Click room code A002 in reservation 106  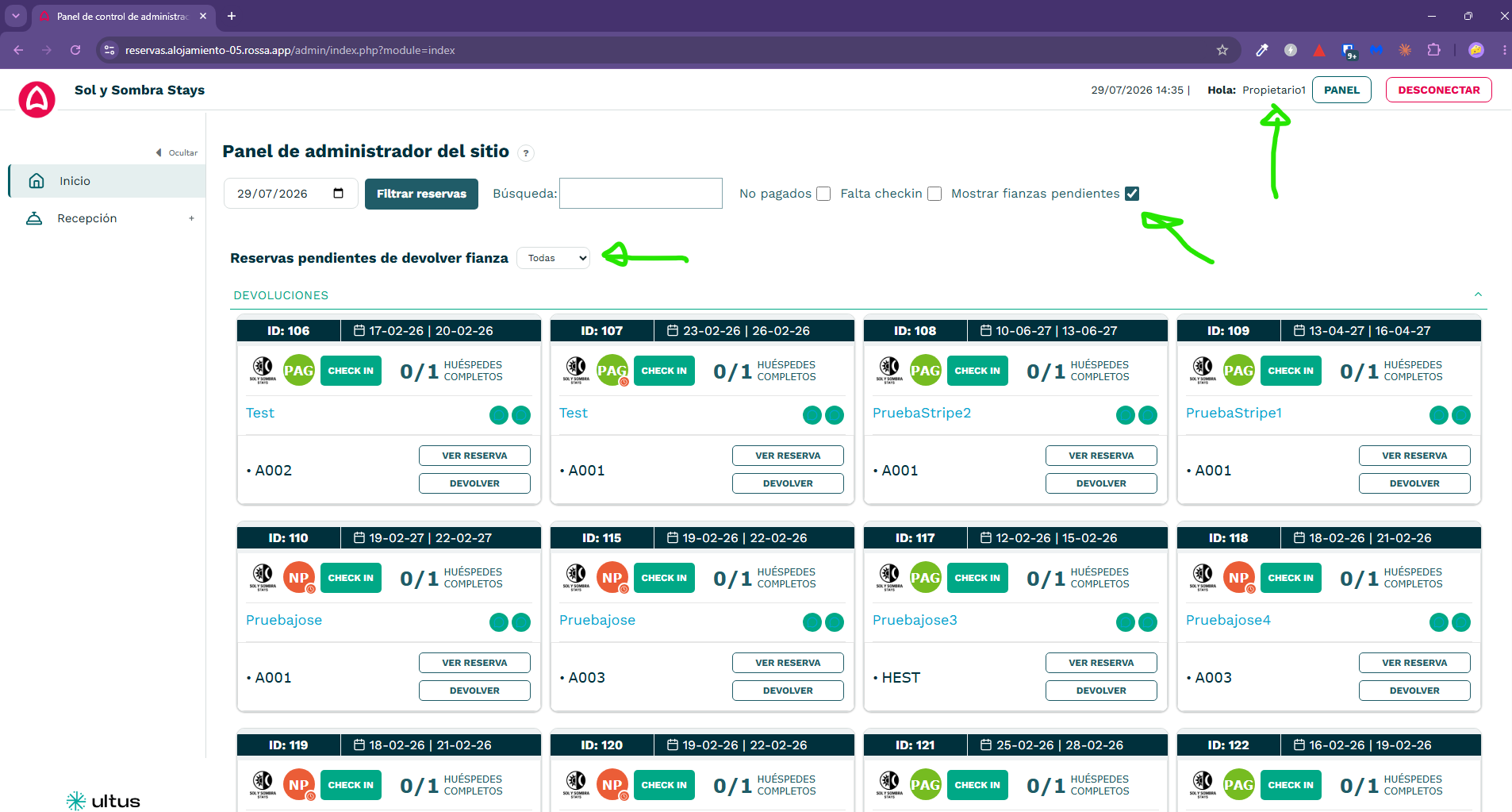(x=274, y=471)
